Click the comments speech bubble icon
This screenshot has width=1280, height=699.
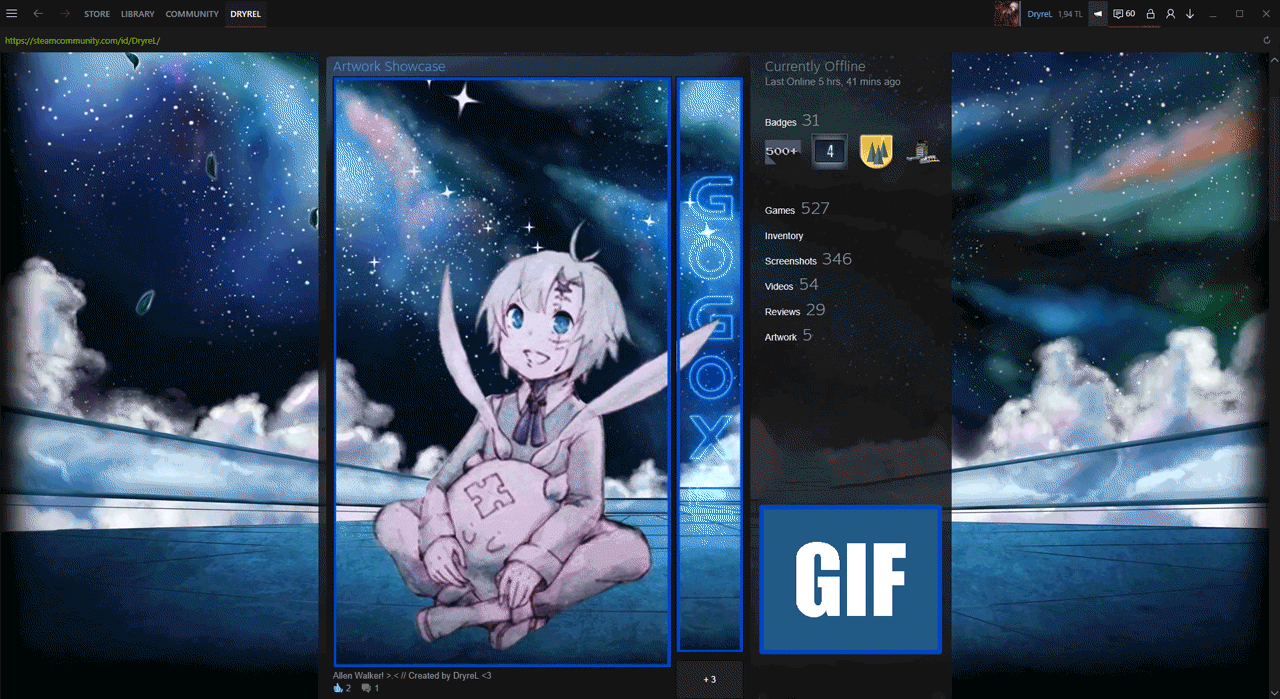coord(367,688)
